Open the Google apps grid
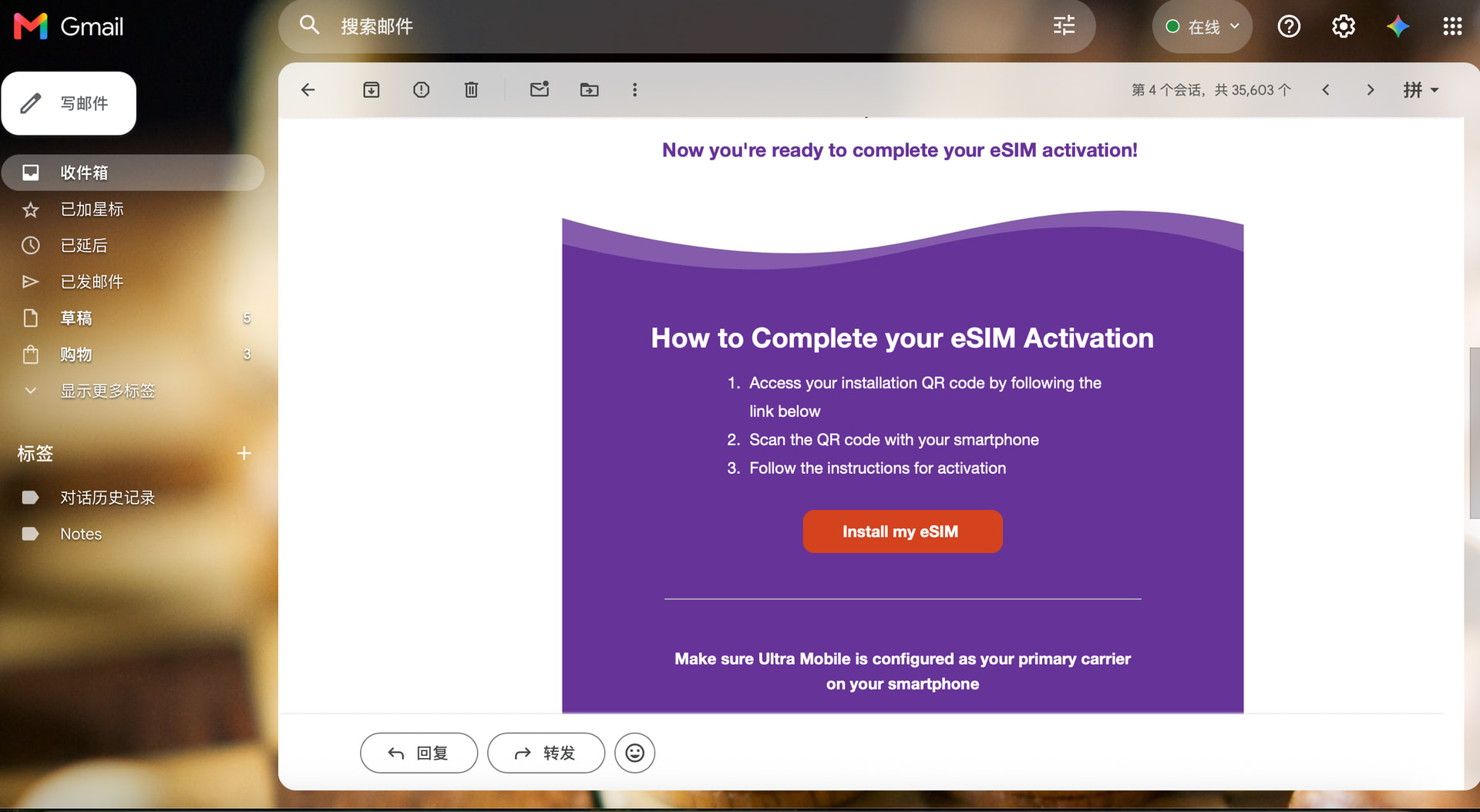This screenshot has width=1480, height=812. [1452, 27]
